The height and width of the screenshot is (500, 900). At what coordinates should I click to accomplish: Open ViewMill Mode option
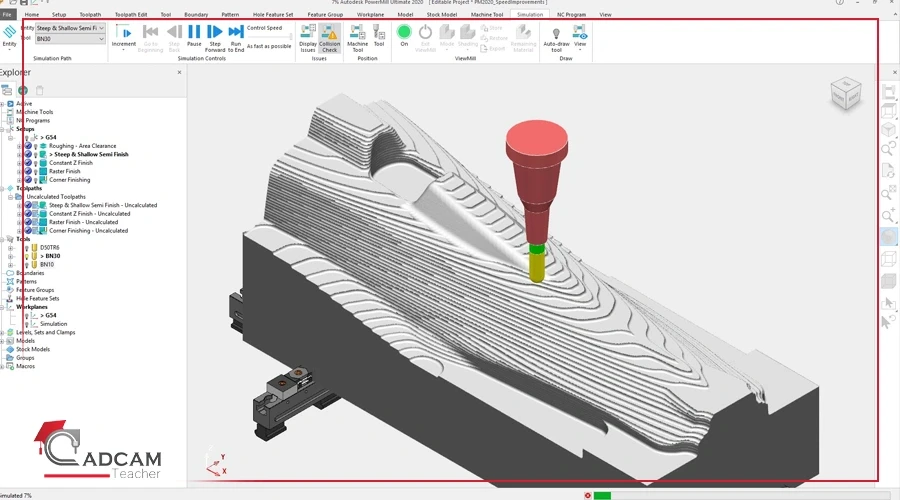pyautogui.click(x=447, y=37)
